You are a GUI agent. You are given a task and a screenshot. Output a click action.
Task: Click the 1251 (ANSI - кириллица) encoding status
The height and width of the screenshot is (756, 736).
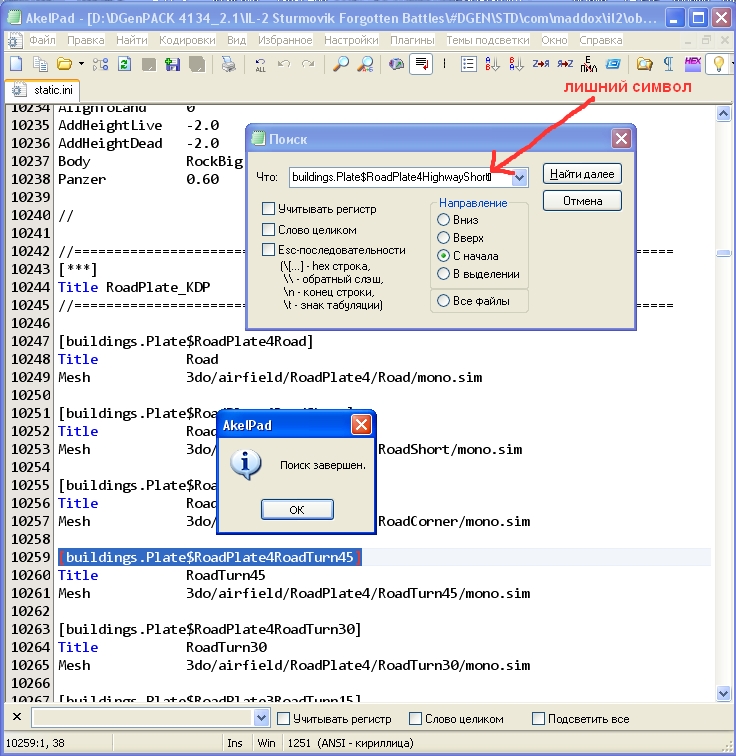tap(350, 743)
